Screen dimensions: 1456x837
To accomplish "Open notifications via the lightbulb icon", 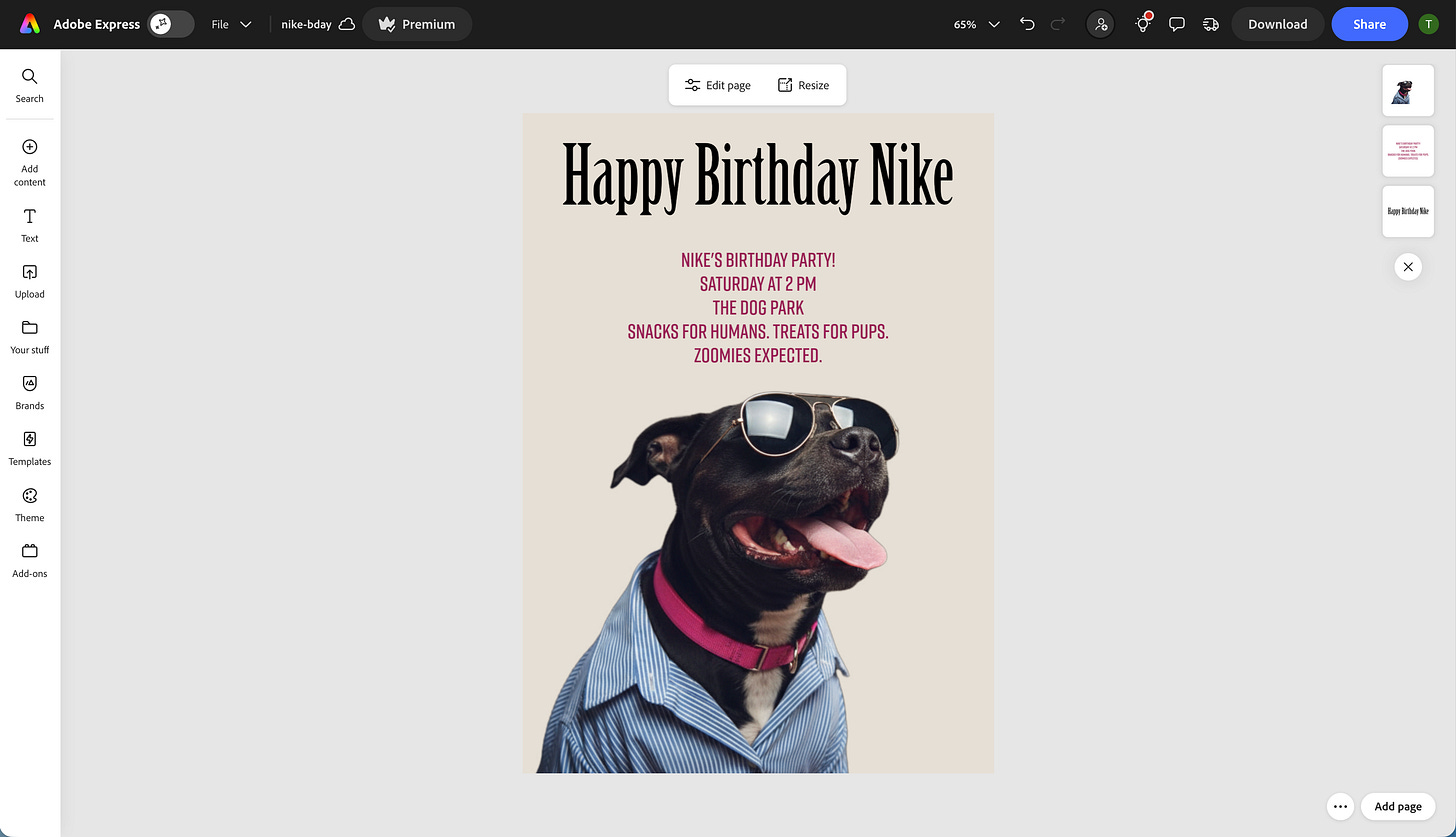I will 1142,24.
